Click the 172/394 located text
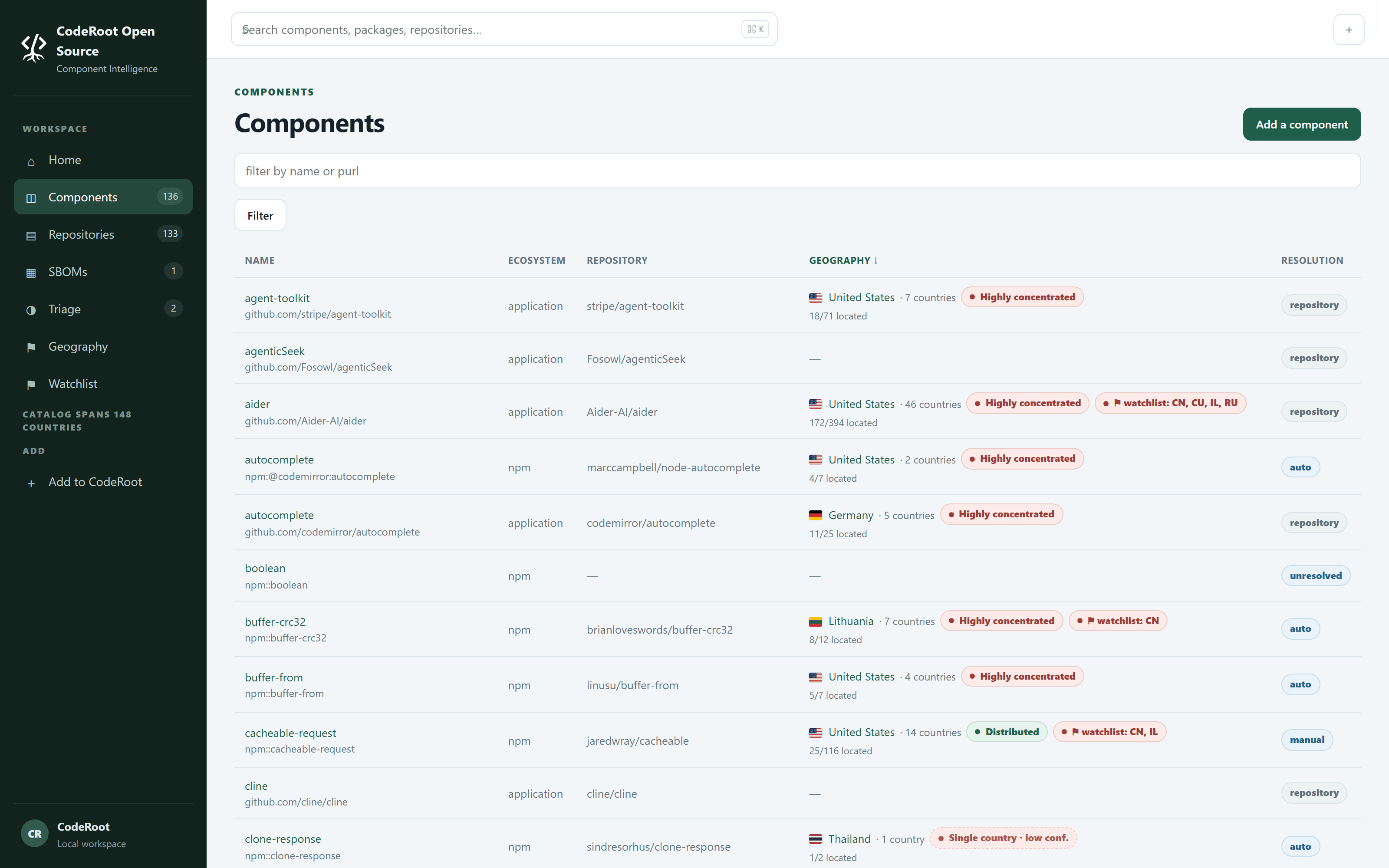This screenshot has height=868, width=1389. pos(843,423)
